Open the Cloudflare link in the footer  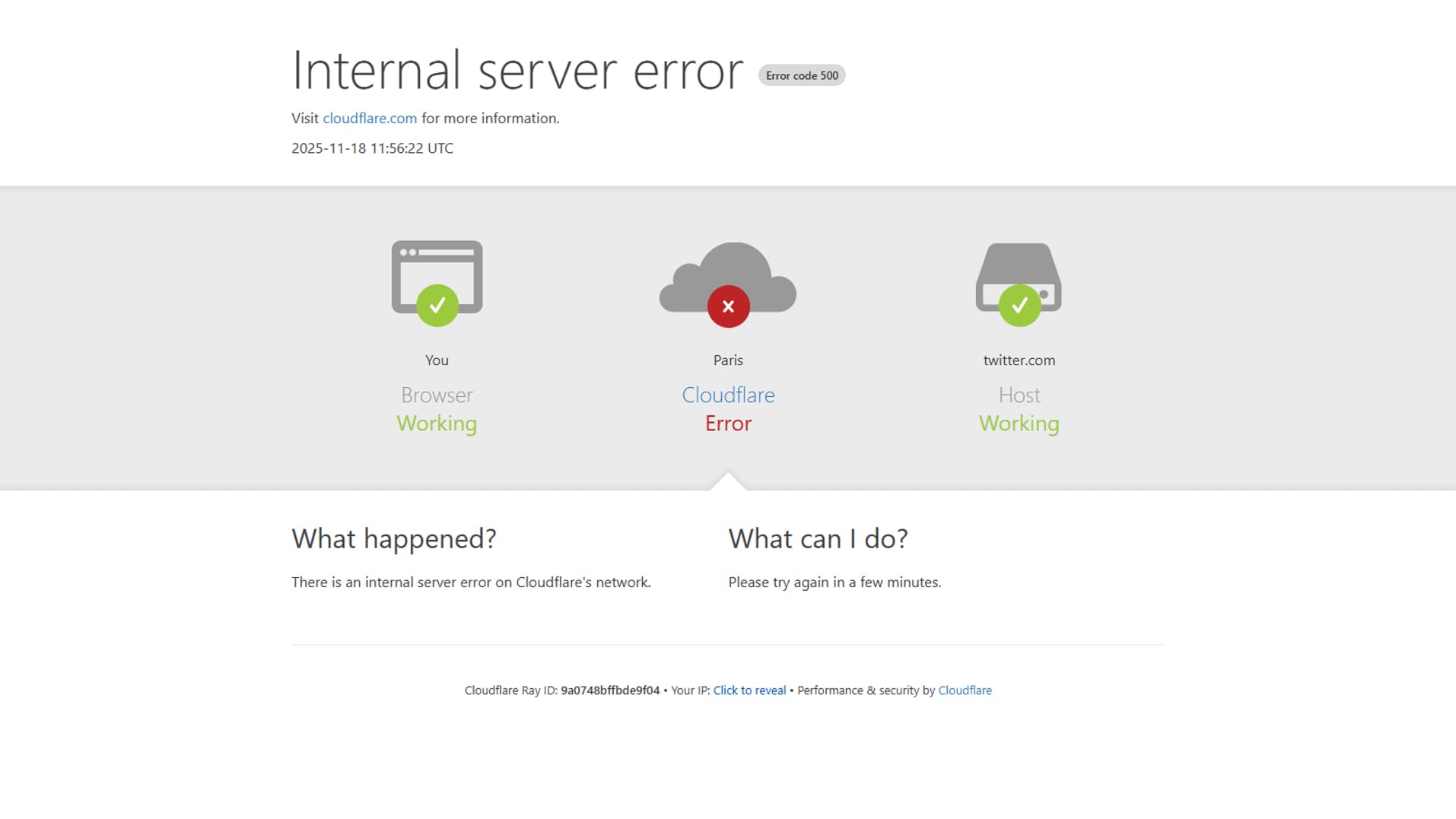click(x=965, y=690)
